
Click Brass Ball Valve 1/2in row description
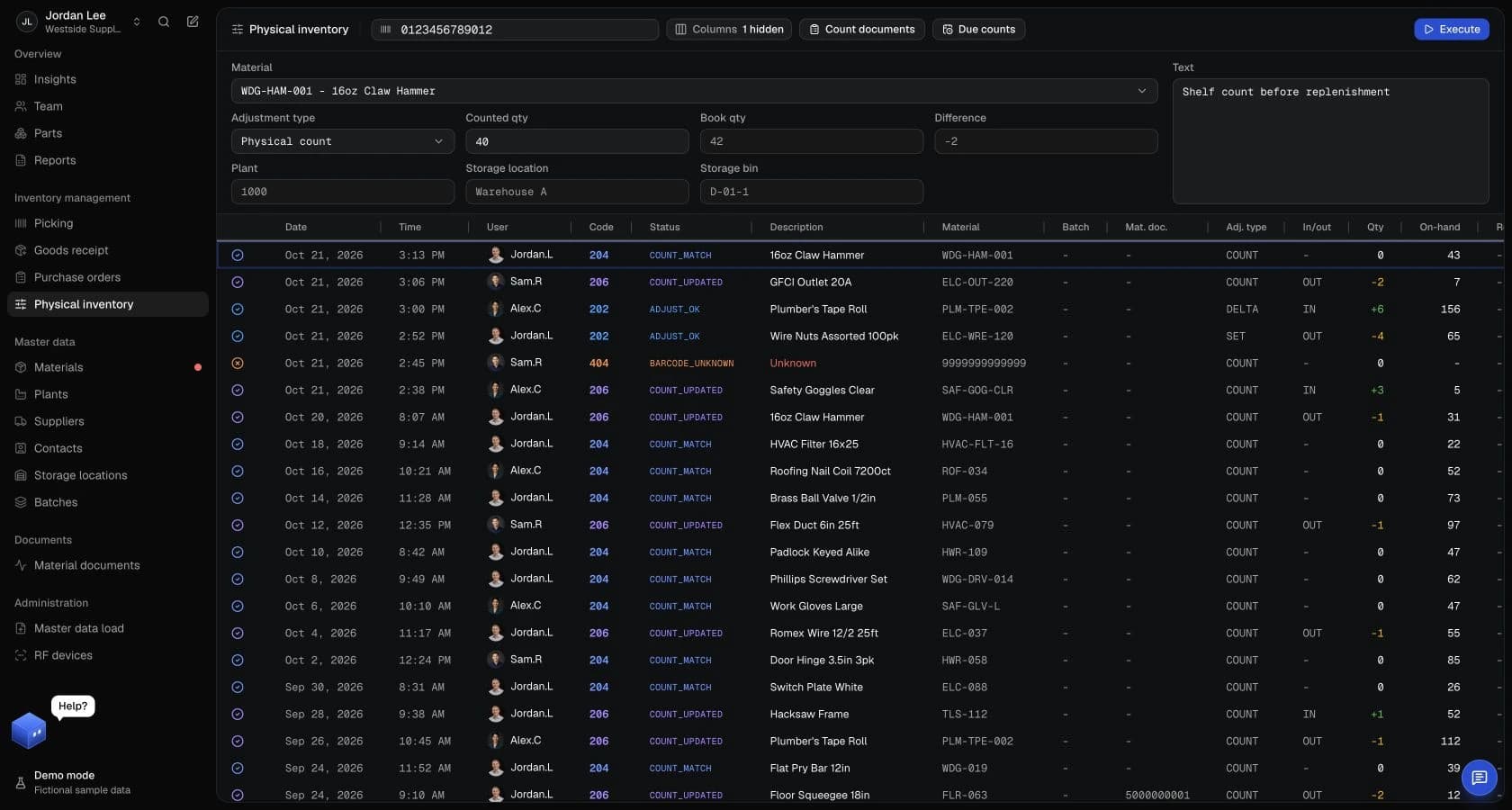pyautogui.click(x=823, y=499)
